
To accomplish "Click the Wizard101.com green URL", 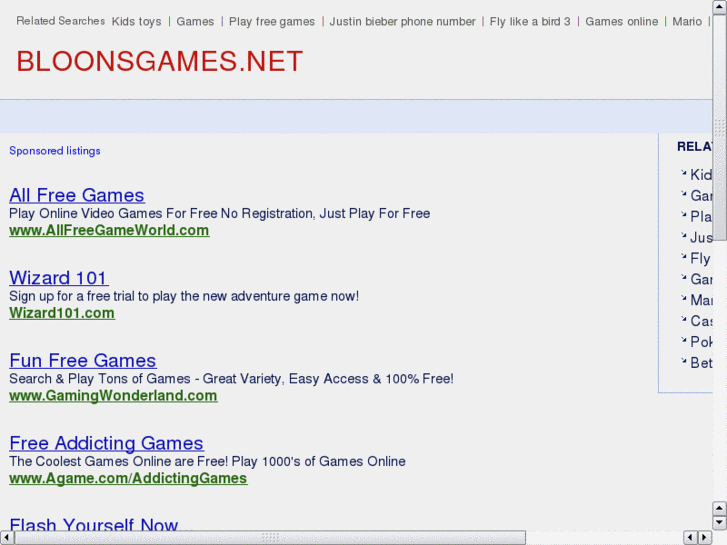I will [x=62, y=313].
